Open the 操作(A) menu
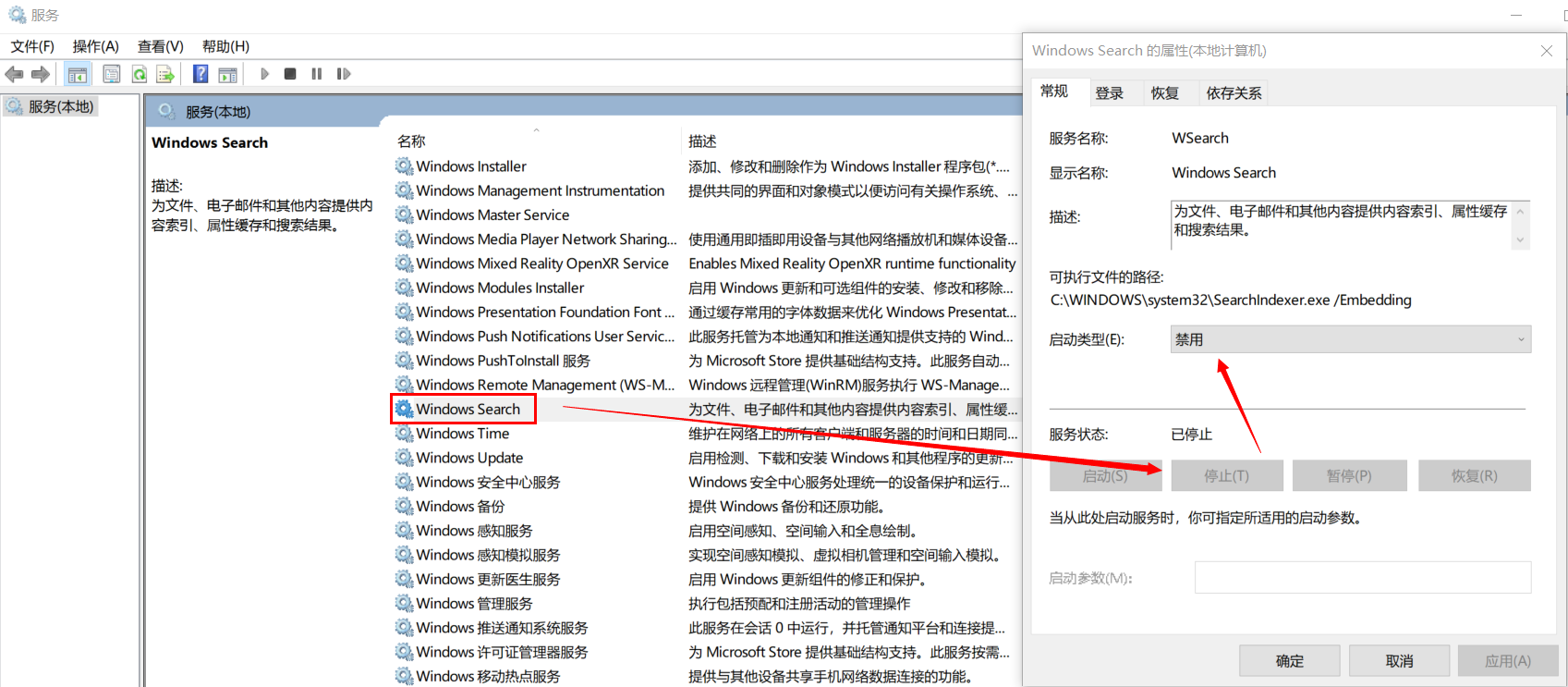Image resolution: width=1568 pixels, height=687 pixels. (x=96, y=46)
